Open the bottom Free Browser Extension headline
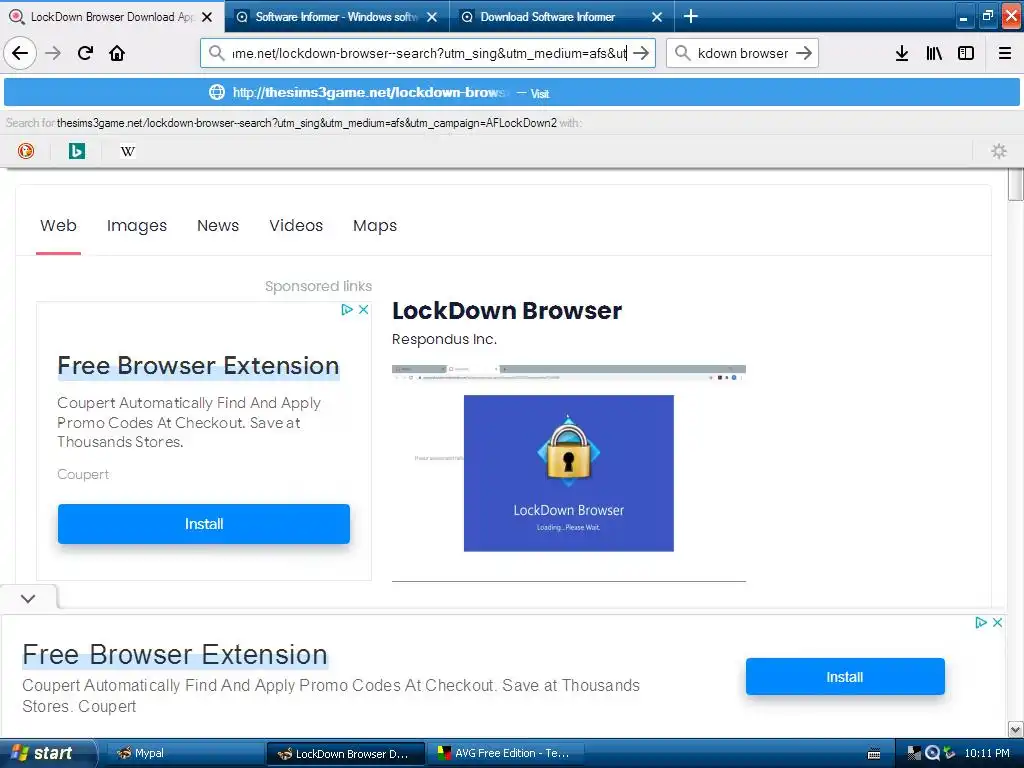 click(x=175, y=654)
